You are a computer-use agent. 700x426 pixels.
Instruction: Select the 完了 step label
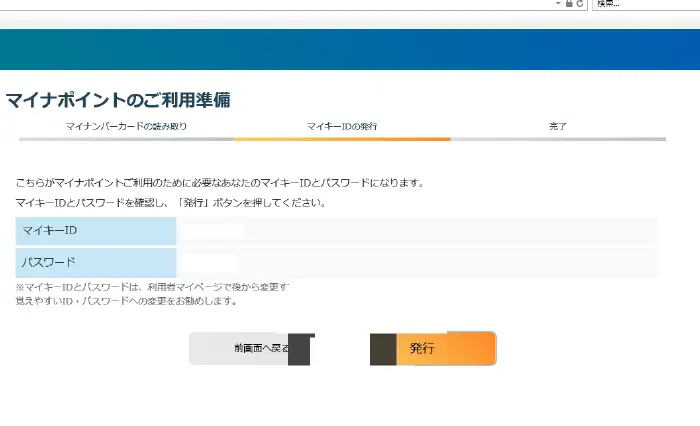point(558,126)
